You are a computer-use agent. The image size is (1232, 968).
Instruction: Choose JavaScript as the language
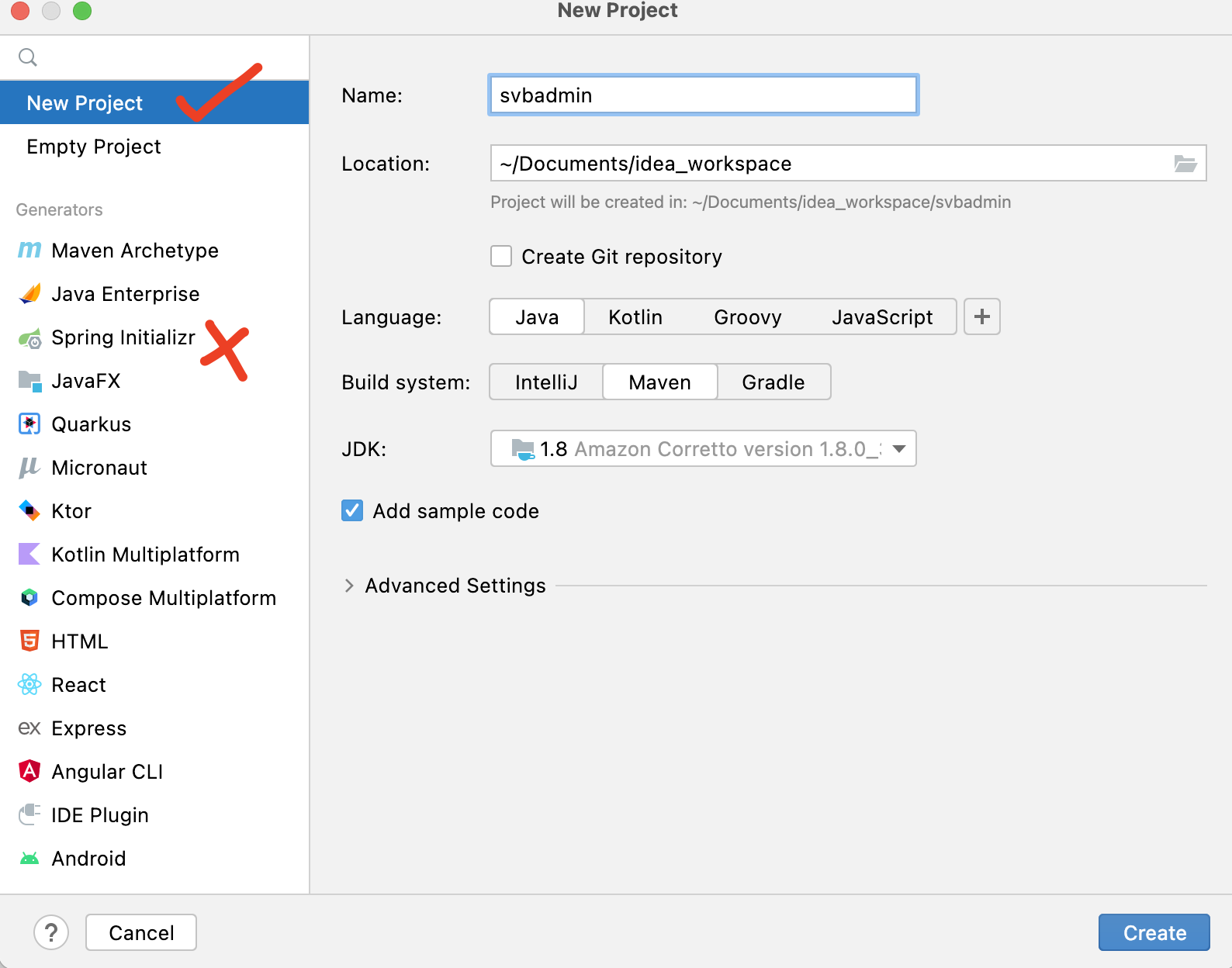click(x=882, y=316)
